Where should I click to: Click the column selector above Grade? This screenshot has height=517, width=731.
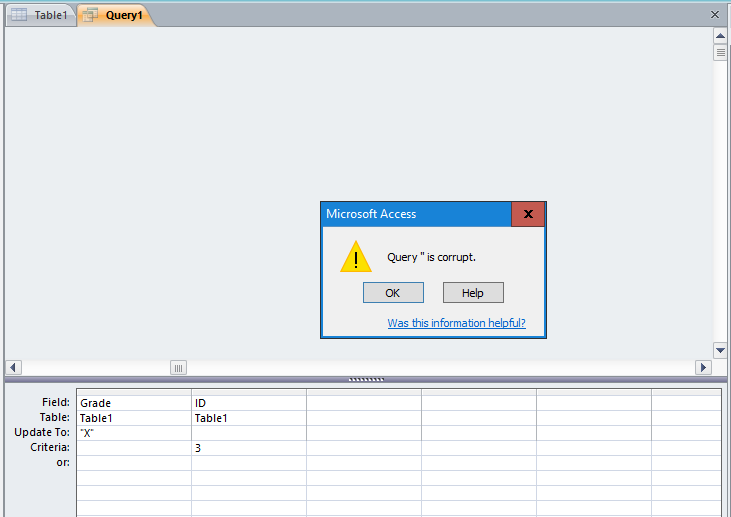point(134,392)
